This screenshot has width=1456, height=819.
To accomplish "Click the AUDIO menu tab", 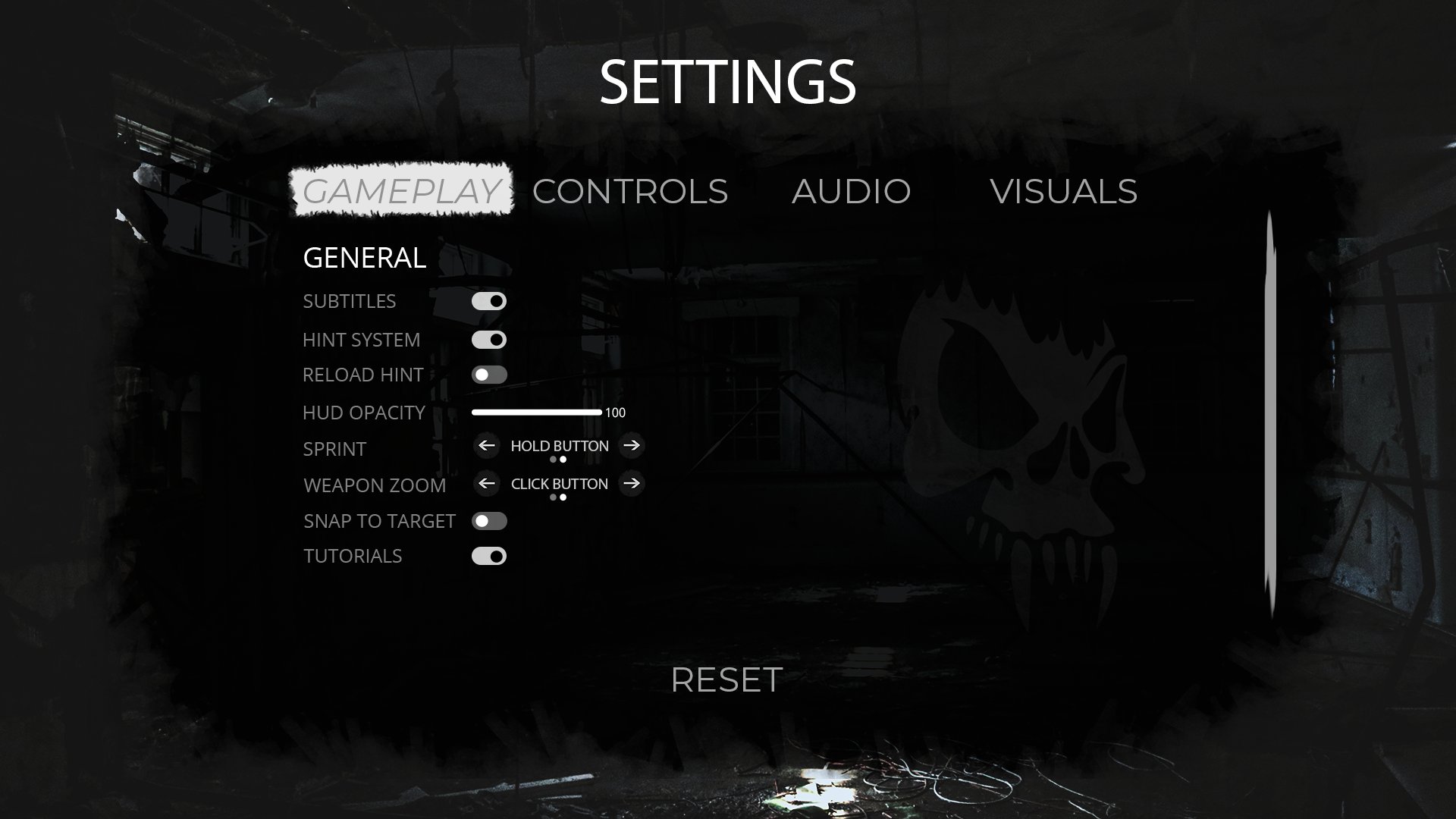I will point(851,190).
